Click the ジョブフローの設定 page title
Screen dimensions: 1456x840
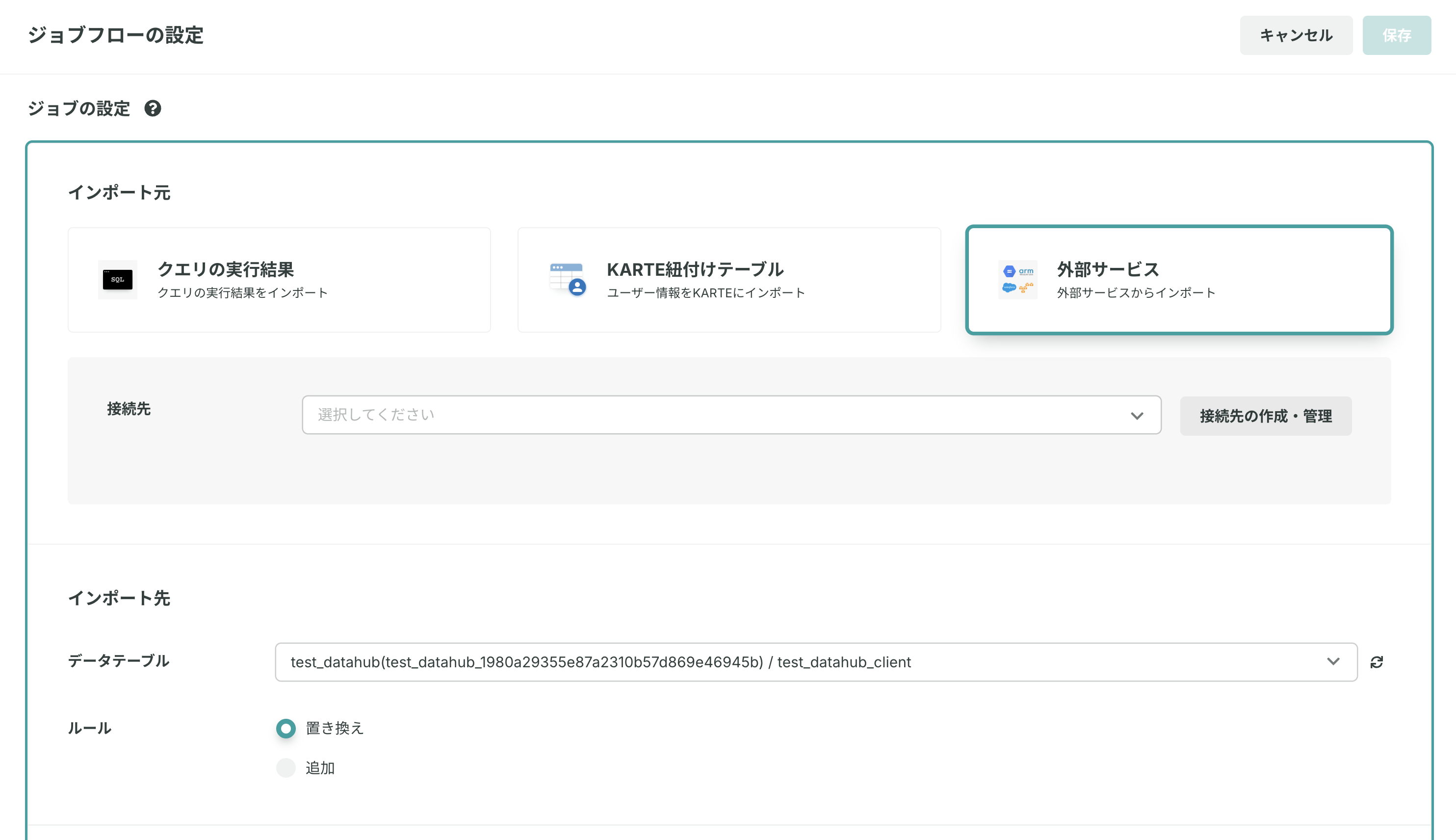coord(116,35)
